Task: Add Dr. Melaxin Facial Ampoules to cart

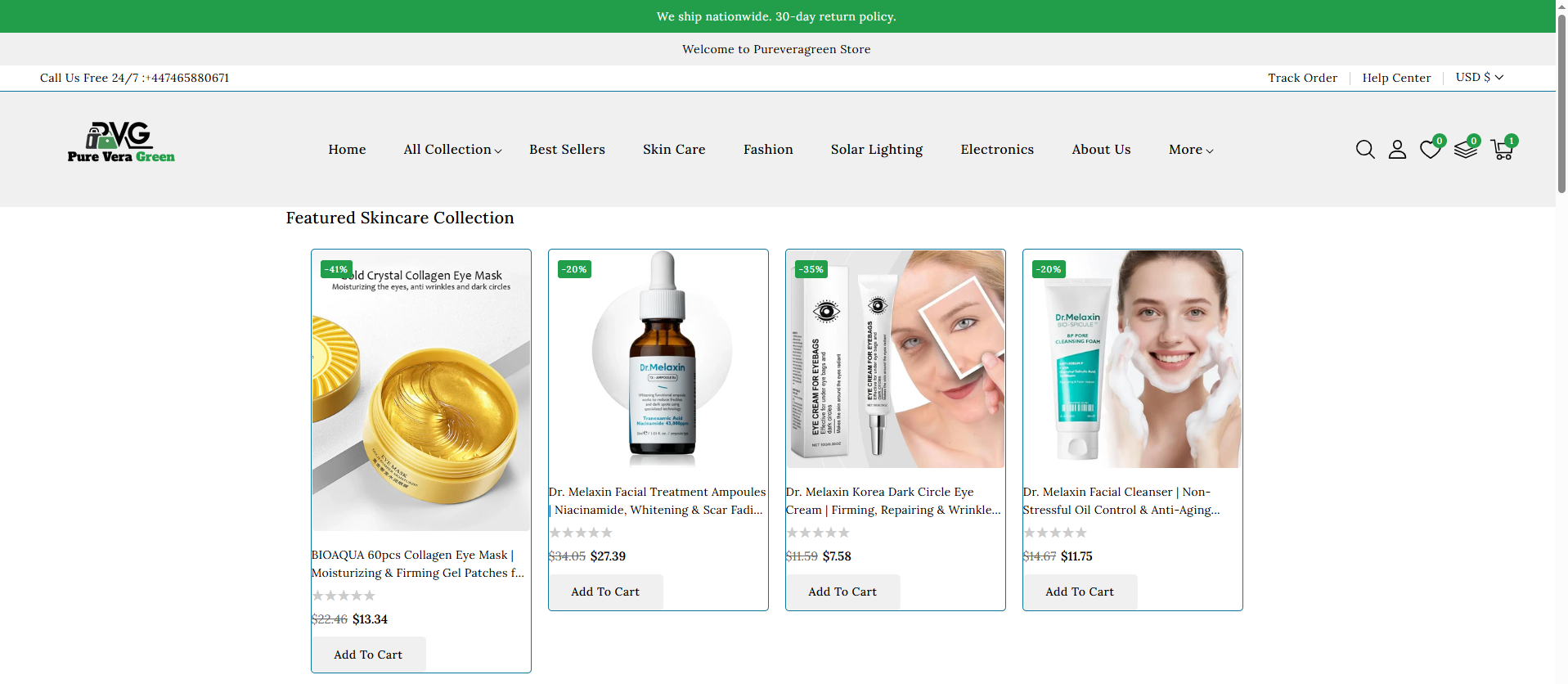Action: click(605, 592)
